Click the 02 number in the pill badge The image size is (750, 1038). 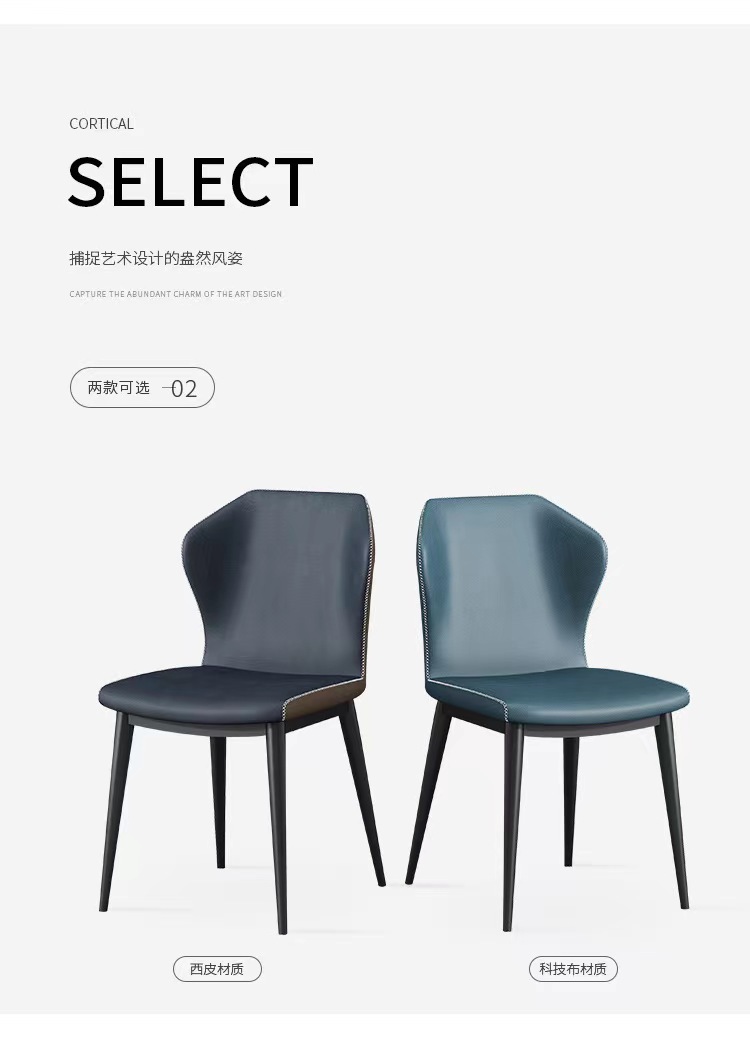pyautogui.click(x=183, y=389)
